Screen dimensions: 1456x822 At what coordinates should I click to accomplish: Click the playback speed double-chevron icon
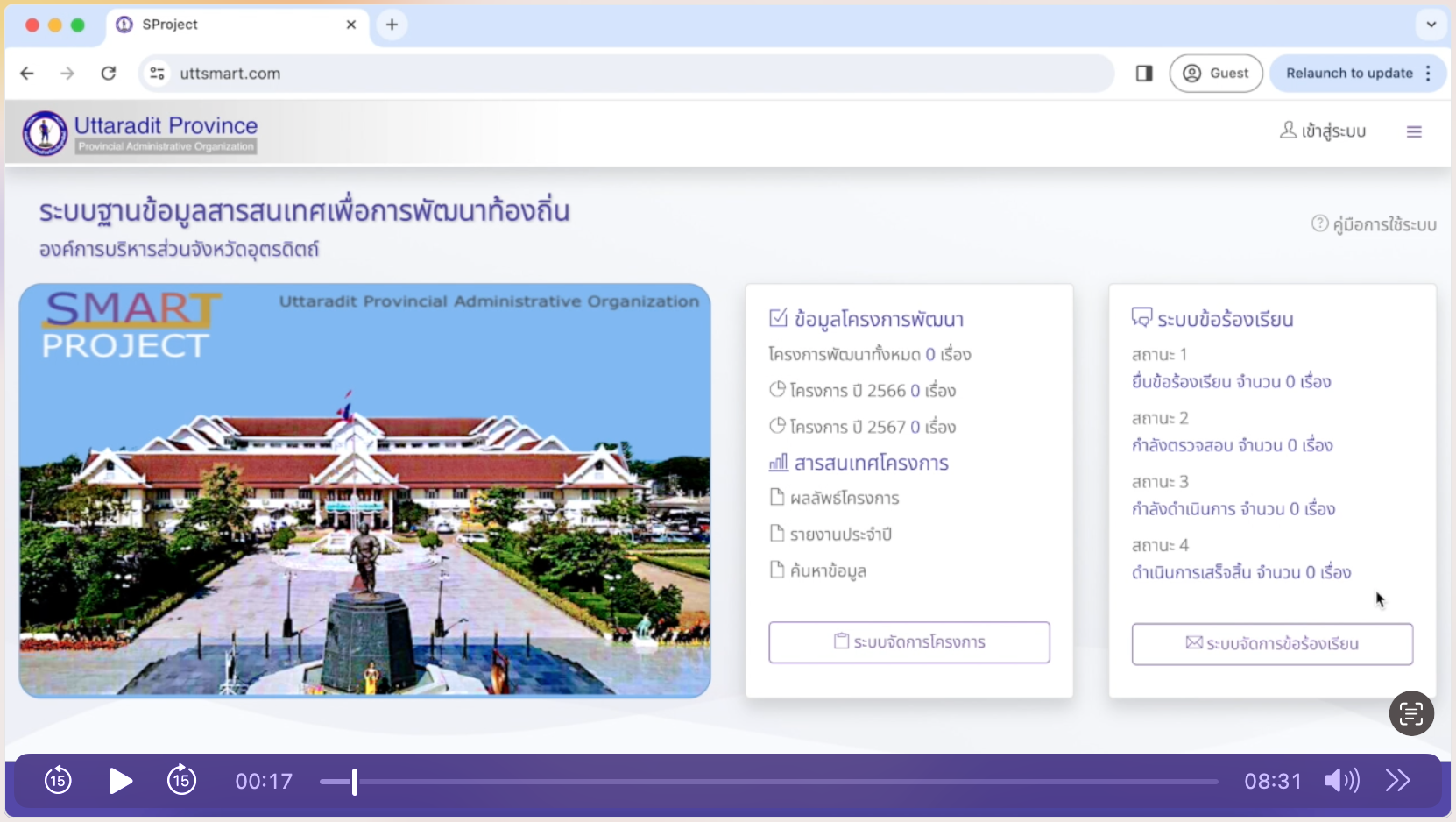click(1397, 780)
